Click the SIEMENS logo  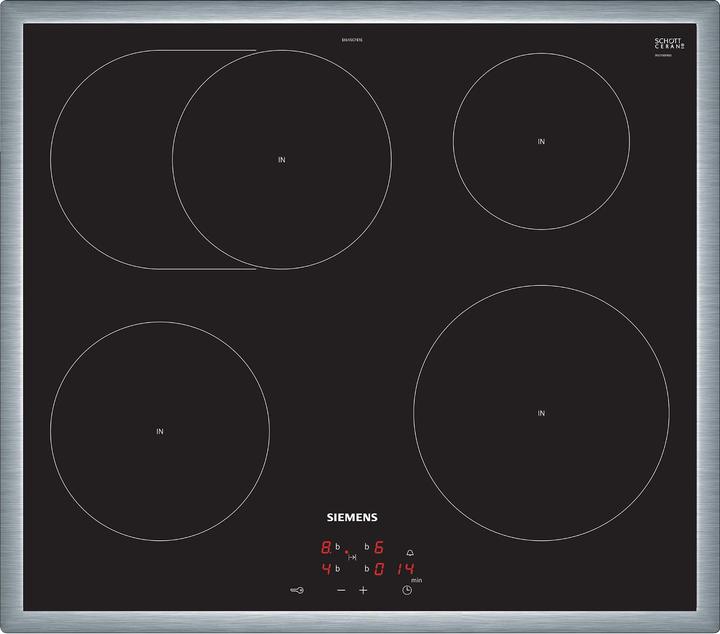352,517
